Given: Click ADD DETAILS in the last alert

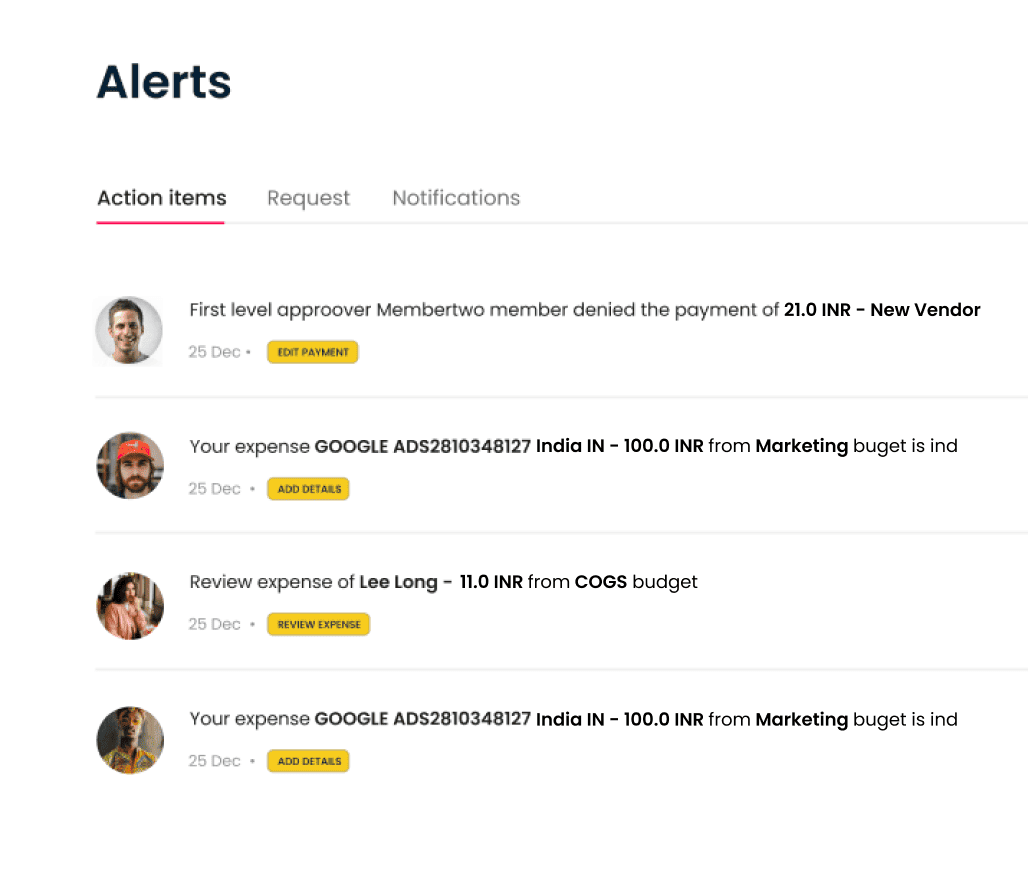Looking at the screenshot, I should click(308, 761).
